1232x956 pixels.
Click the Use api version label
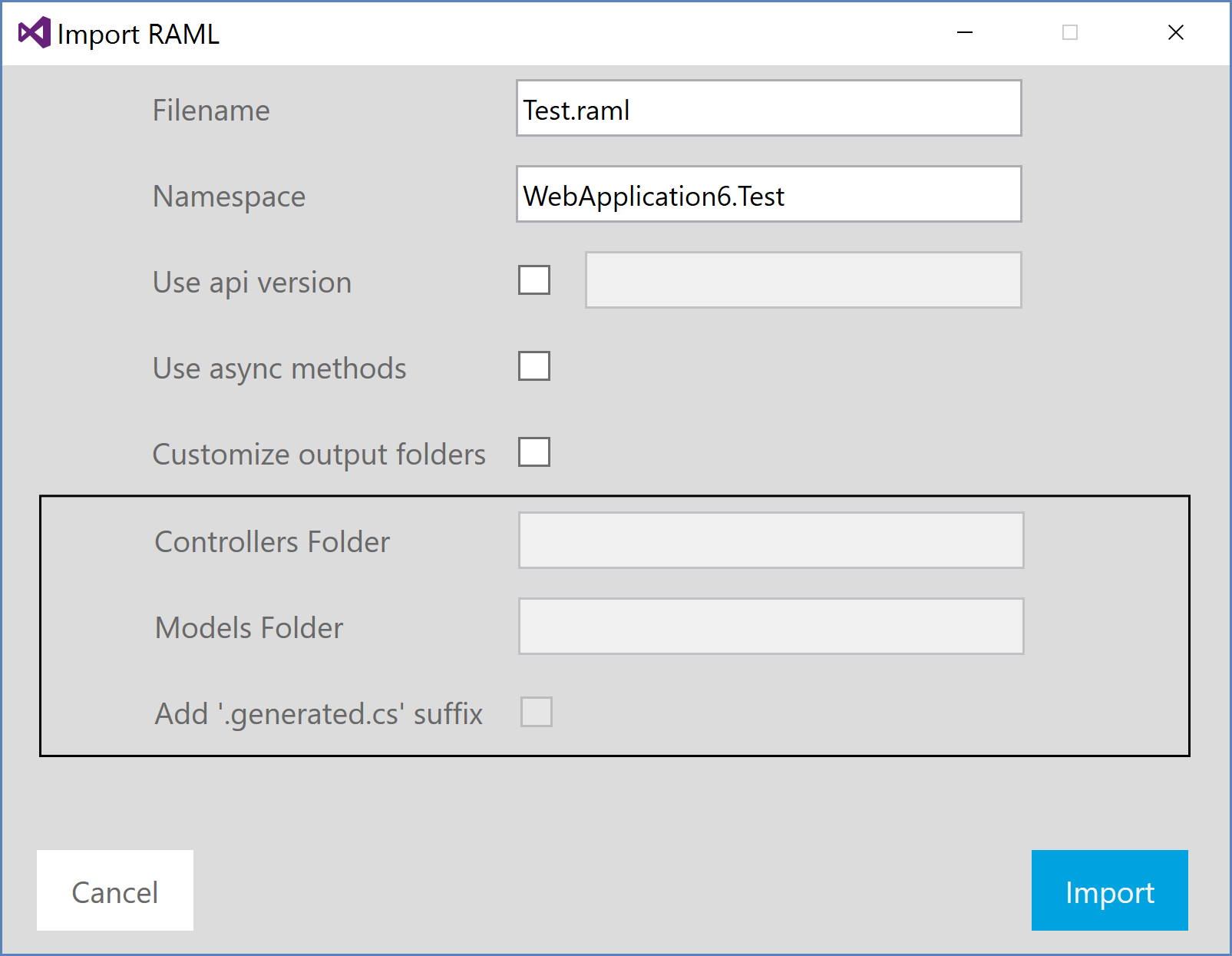coord(253,283)
